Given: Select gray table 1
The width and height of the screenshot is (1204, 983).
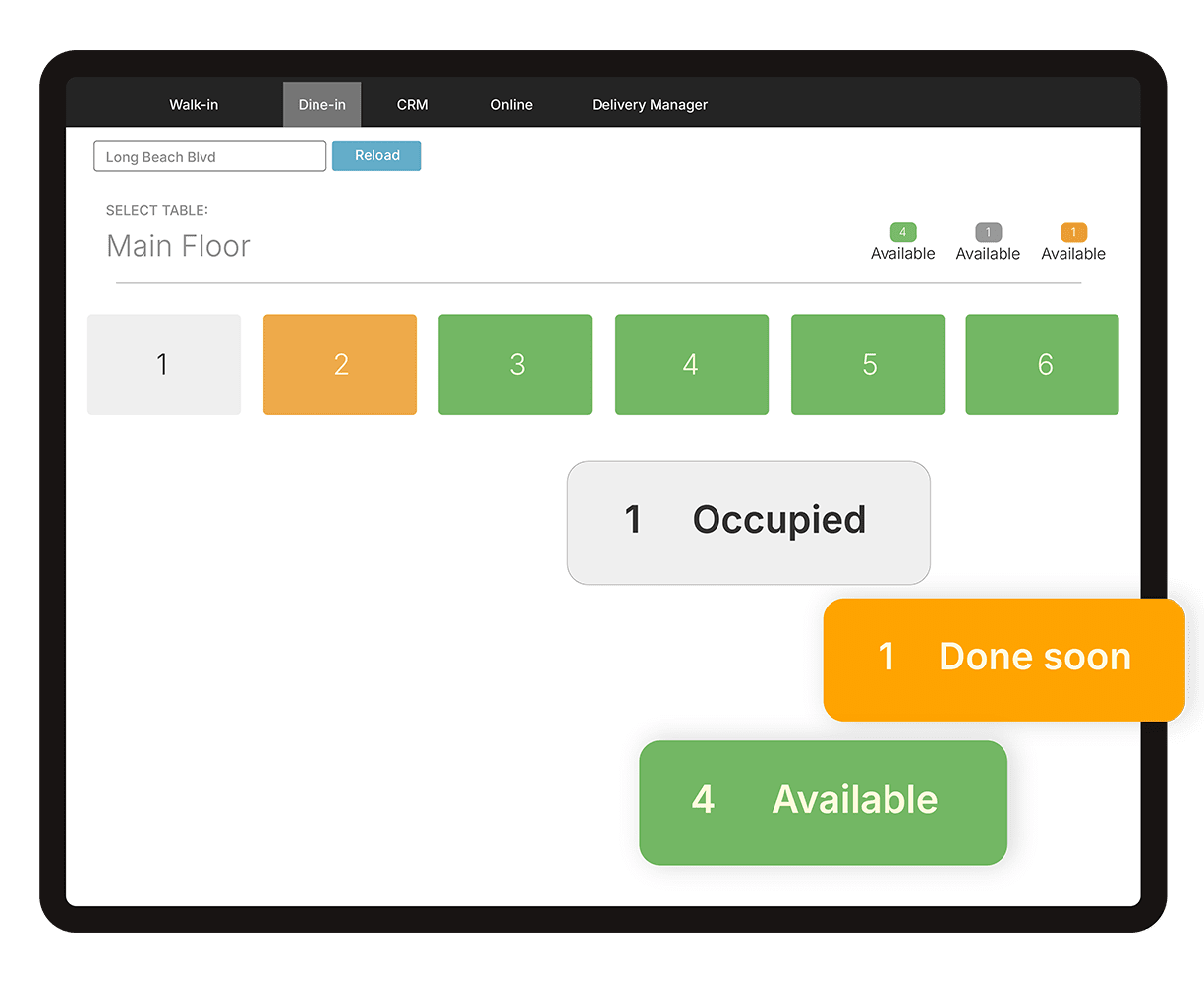Looking at the screenshot, I should 164,365.
